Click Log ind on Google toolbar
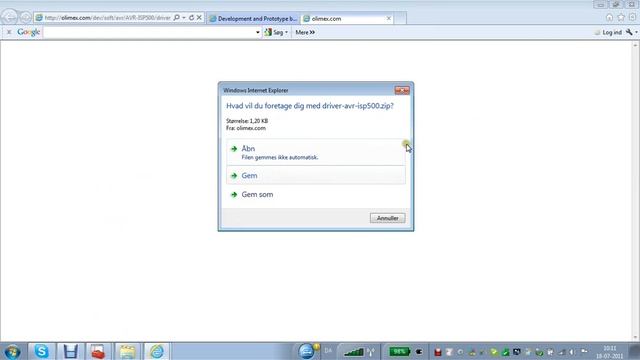Image resolution: width=640 pixels, height=360 pixels. coord(611,32)
